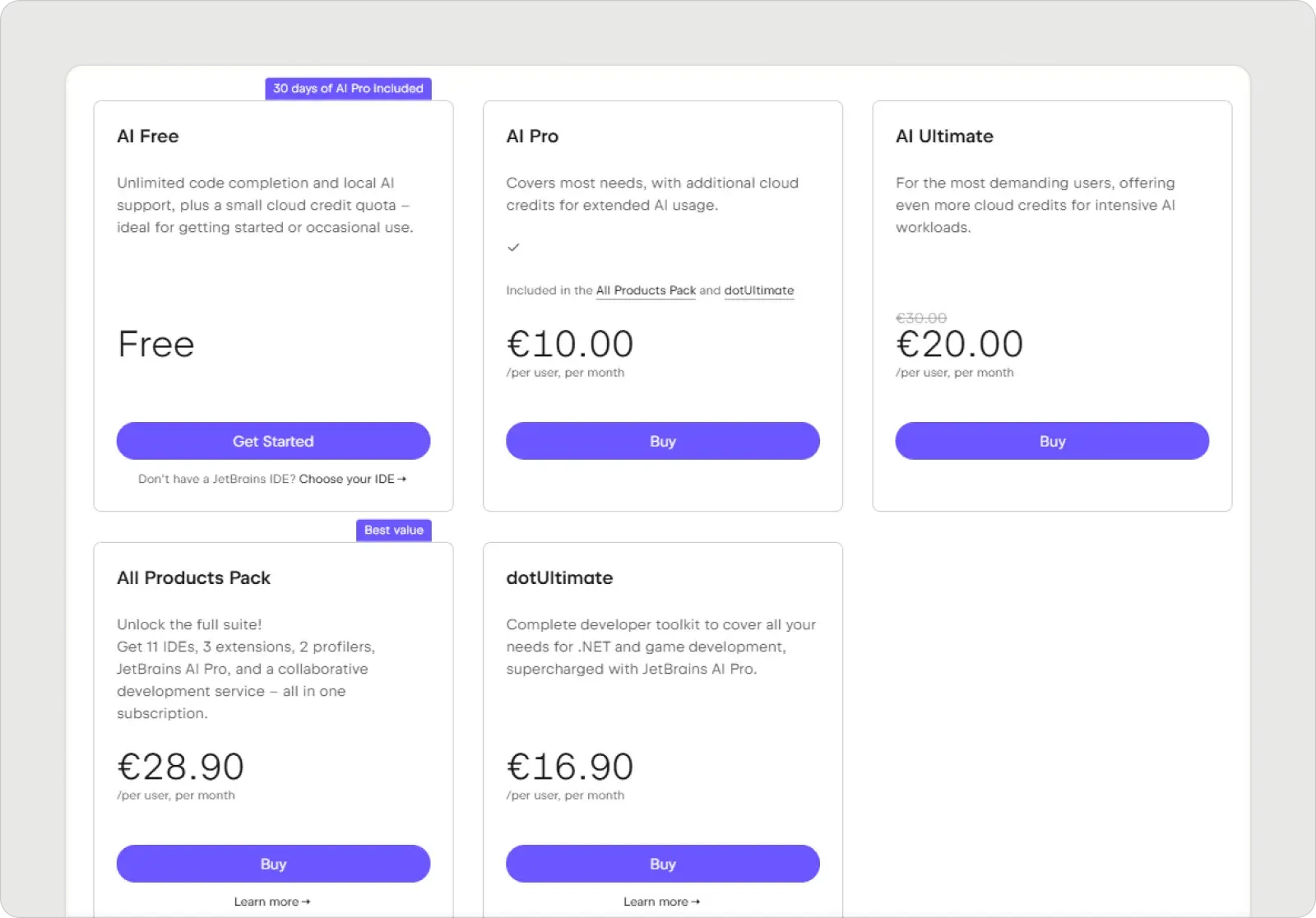
Task: Buy the All Products Pack
Action: click(x=273, y=864)
